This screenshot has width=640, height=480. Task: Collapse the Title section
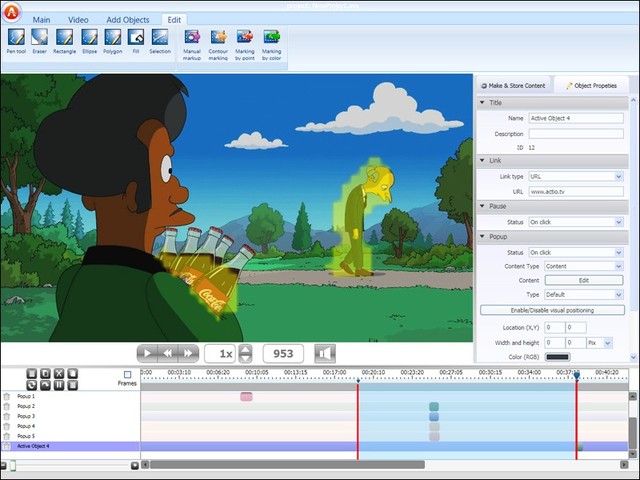tap(482, 102)
